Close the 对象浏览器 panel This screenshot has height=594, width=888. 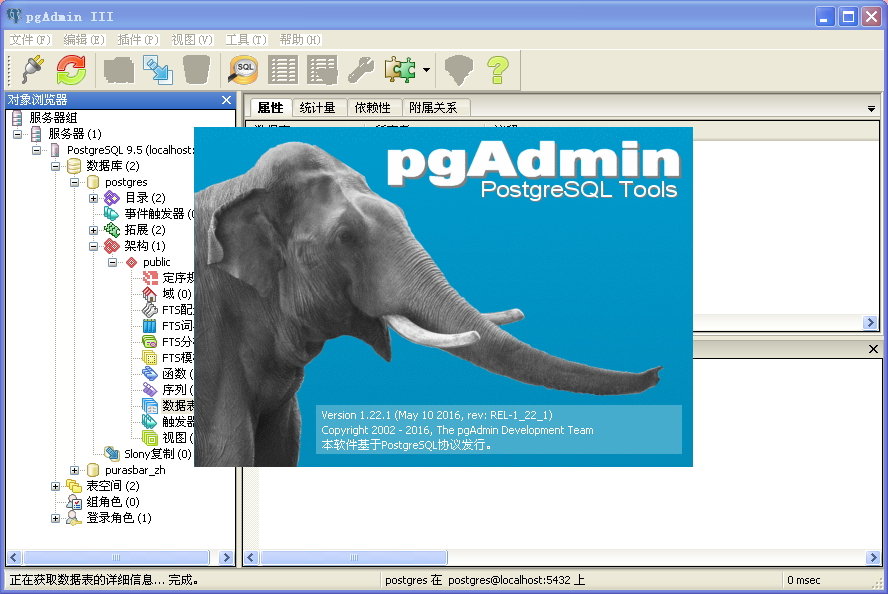click(227, 100)
